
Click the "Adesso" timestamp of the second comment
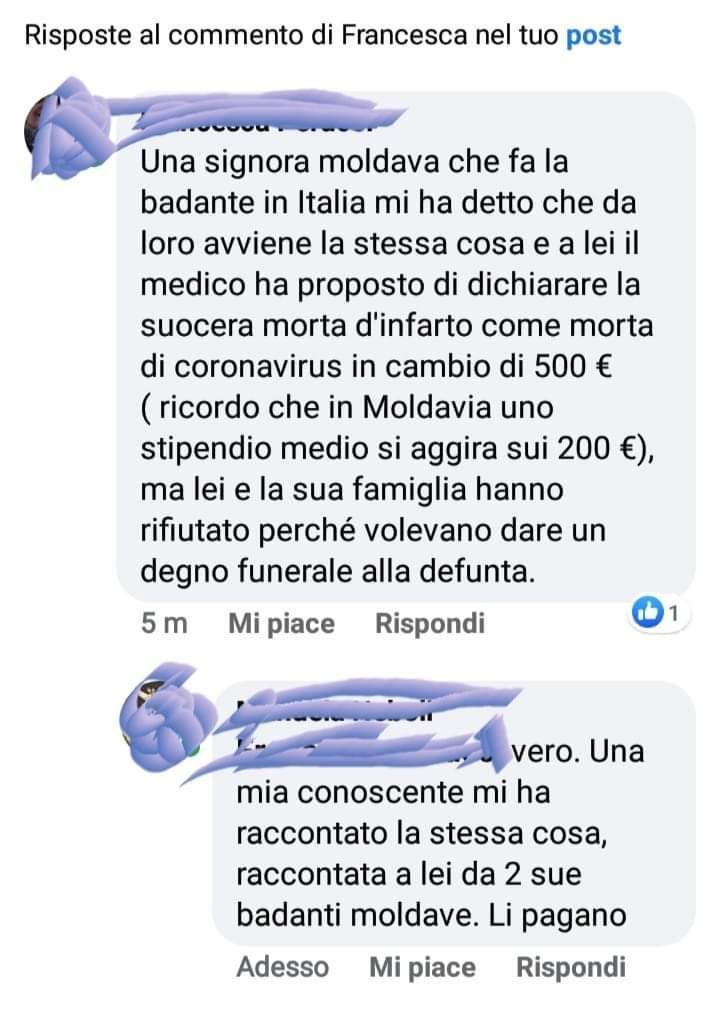(283, 967)
